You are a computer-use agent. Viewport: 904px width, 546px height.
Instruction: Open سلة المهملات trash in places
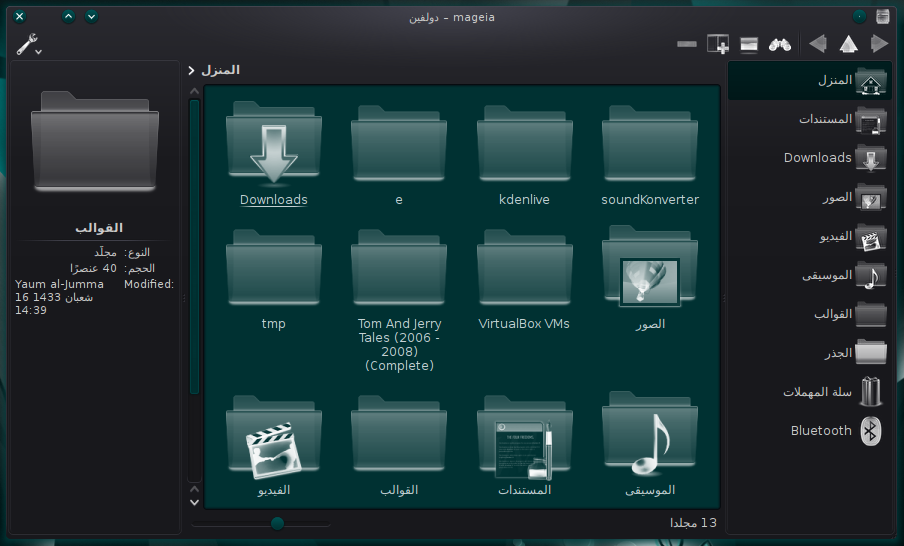(809, 392)
